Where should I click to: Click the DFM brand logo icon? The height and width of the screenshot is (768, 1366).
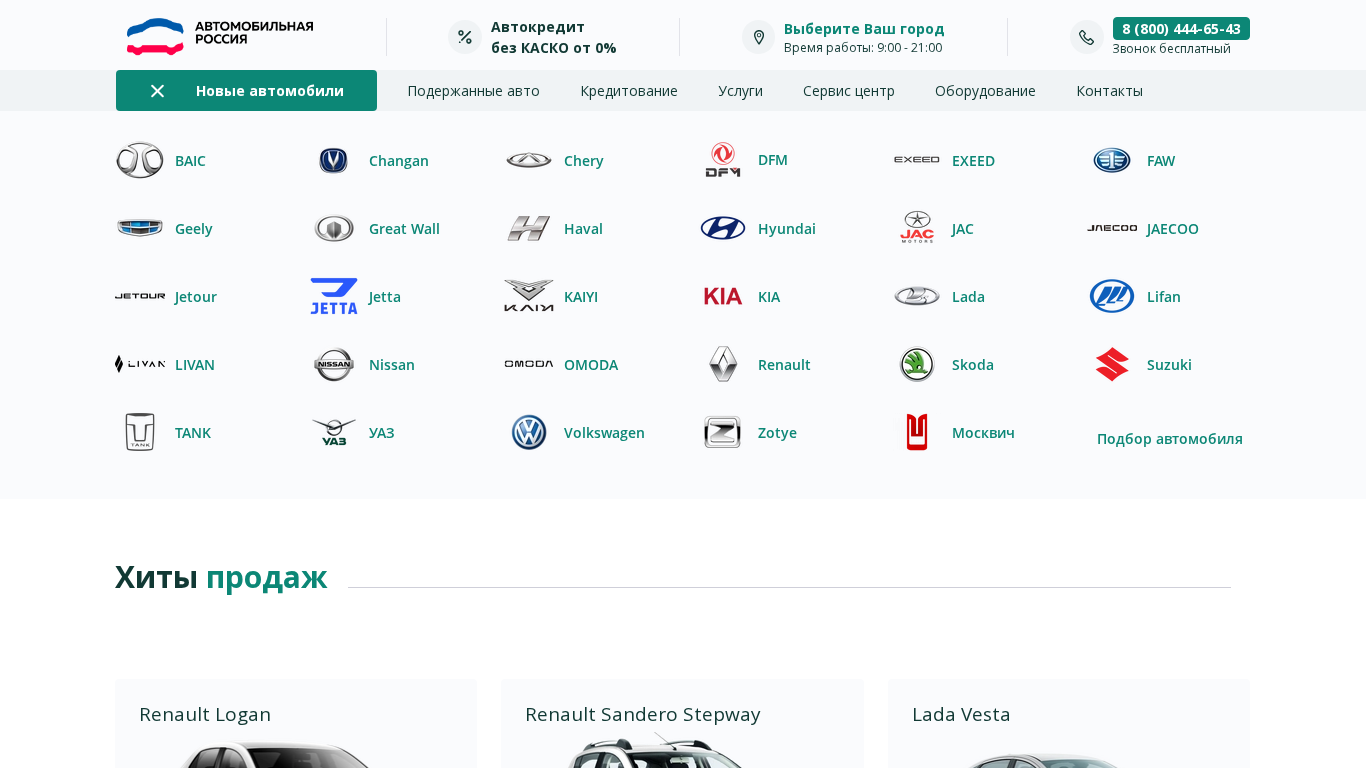tap(723, 160)
